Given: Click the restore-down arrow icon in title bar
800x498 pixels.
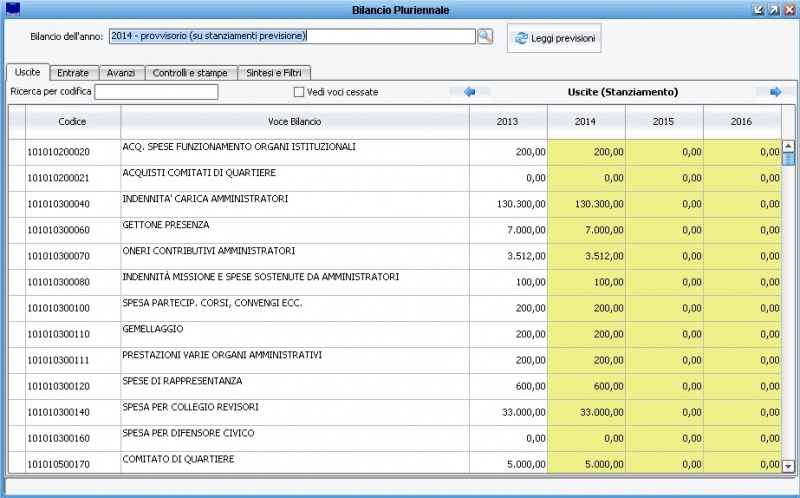Looking at the screenshot, I should [x=758, y=9].
